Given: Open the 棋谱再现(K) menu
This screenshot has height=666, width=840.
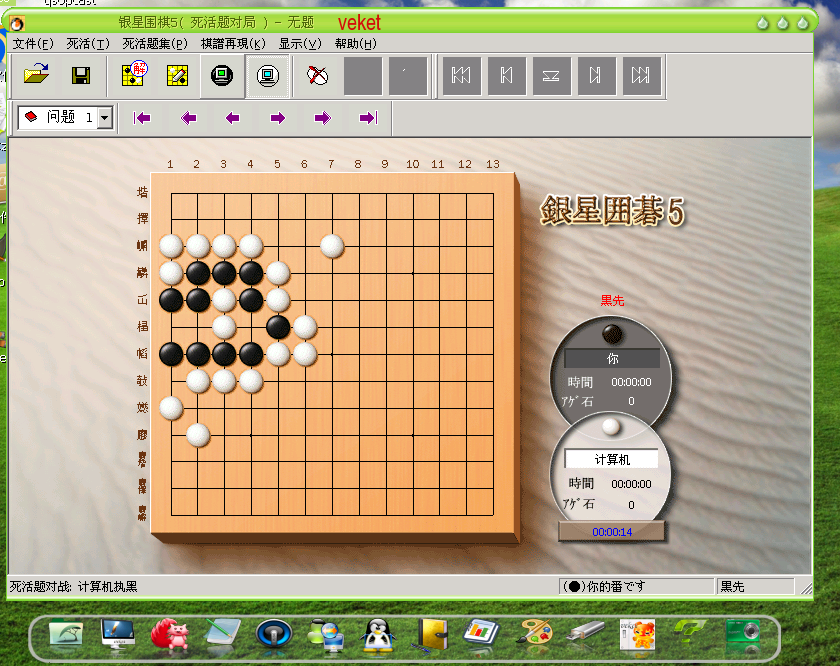Looking at the screenshot, I should 233,43.
